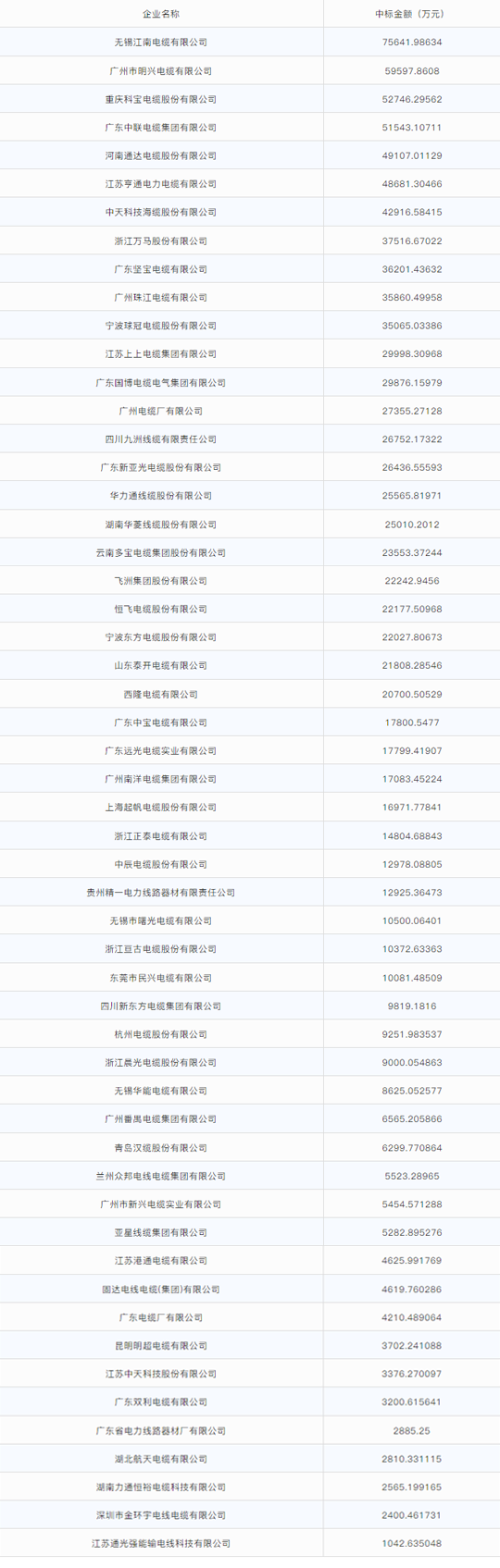The height and width of the screenshot is (1568, 500).
Task: Click the 中标金额（万元）column header
Action: pos(411,14)
